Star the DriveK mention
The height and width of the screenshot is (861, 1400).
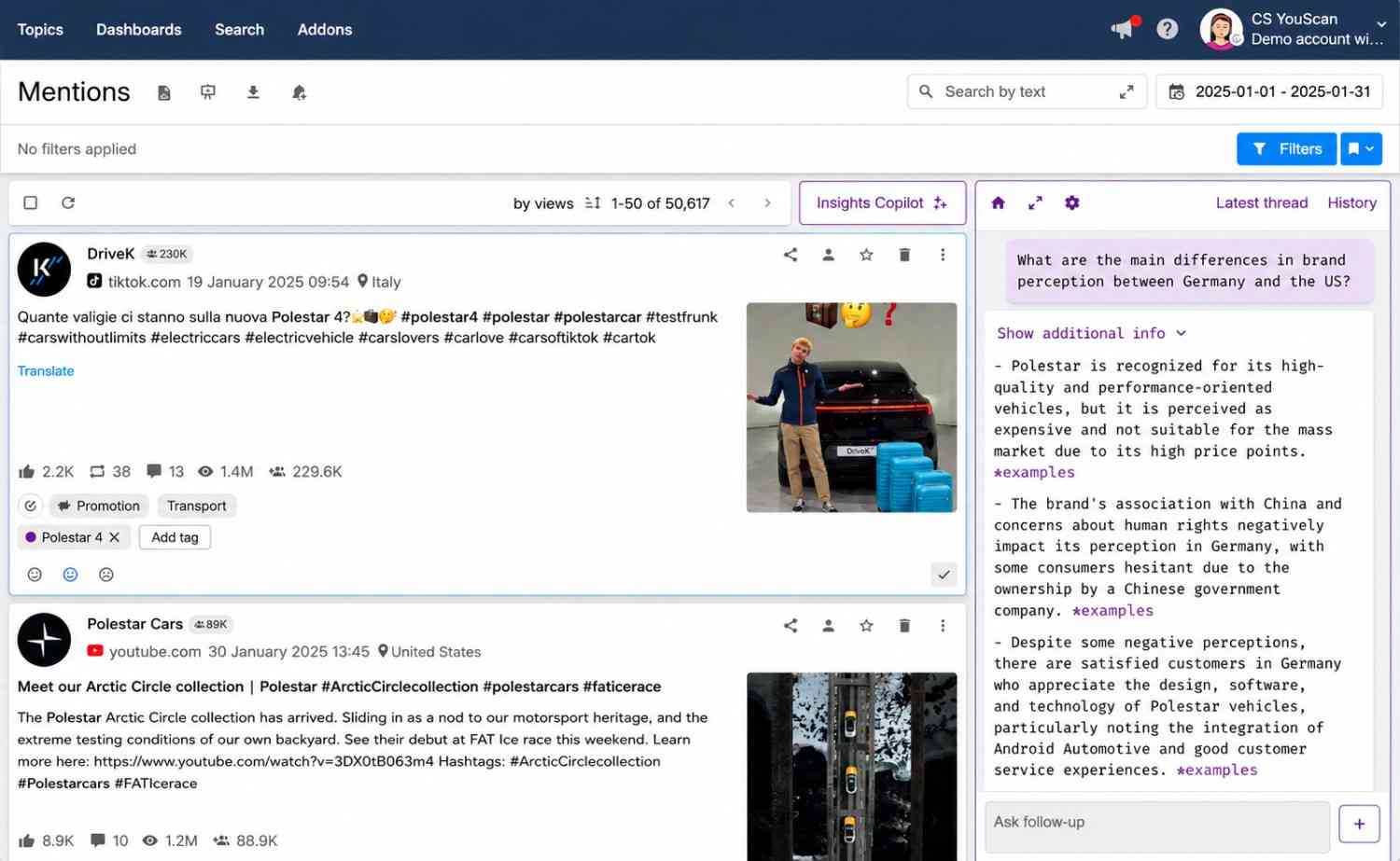point(866,255)
